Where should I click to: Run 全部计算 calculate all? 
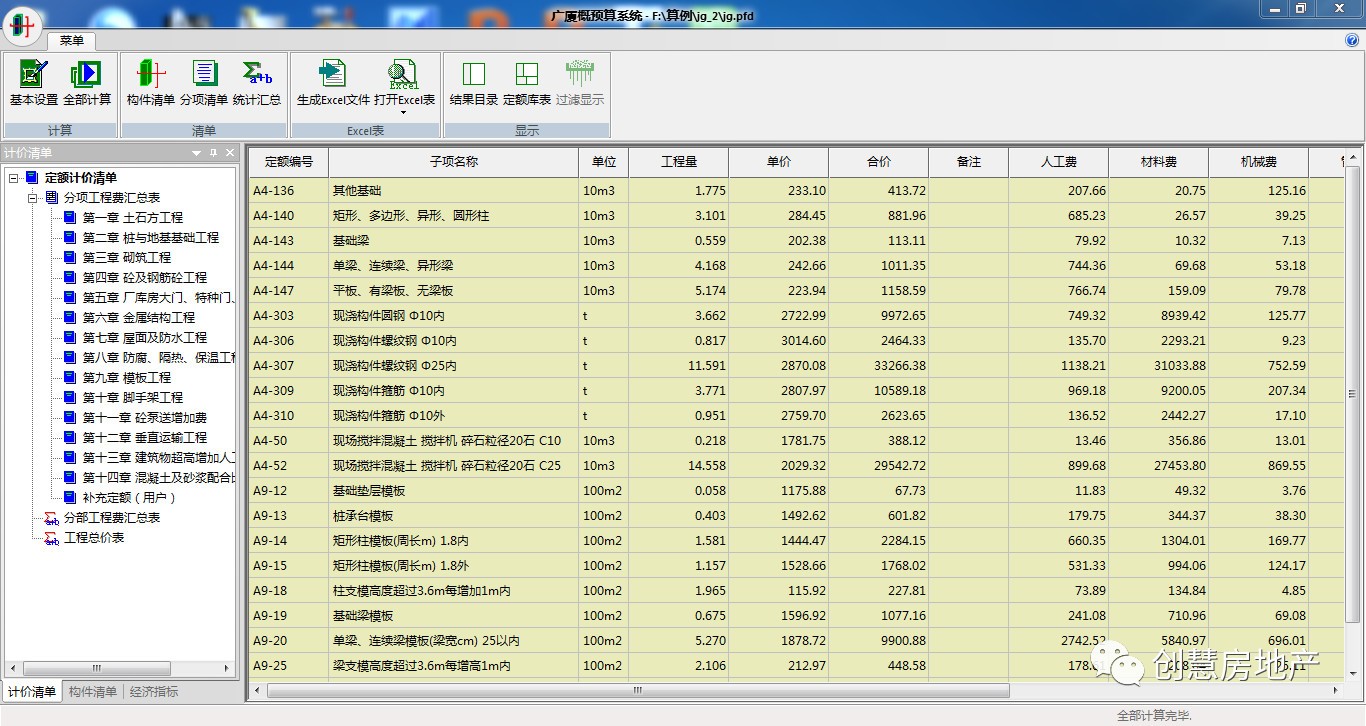pyautogui.click(x=87, y=83)
